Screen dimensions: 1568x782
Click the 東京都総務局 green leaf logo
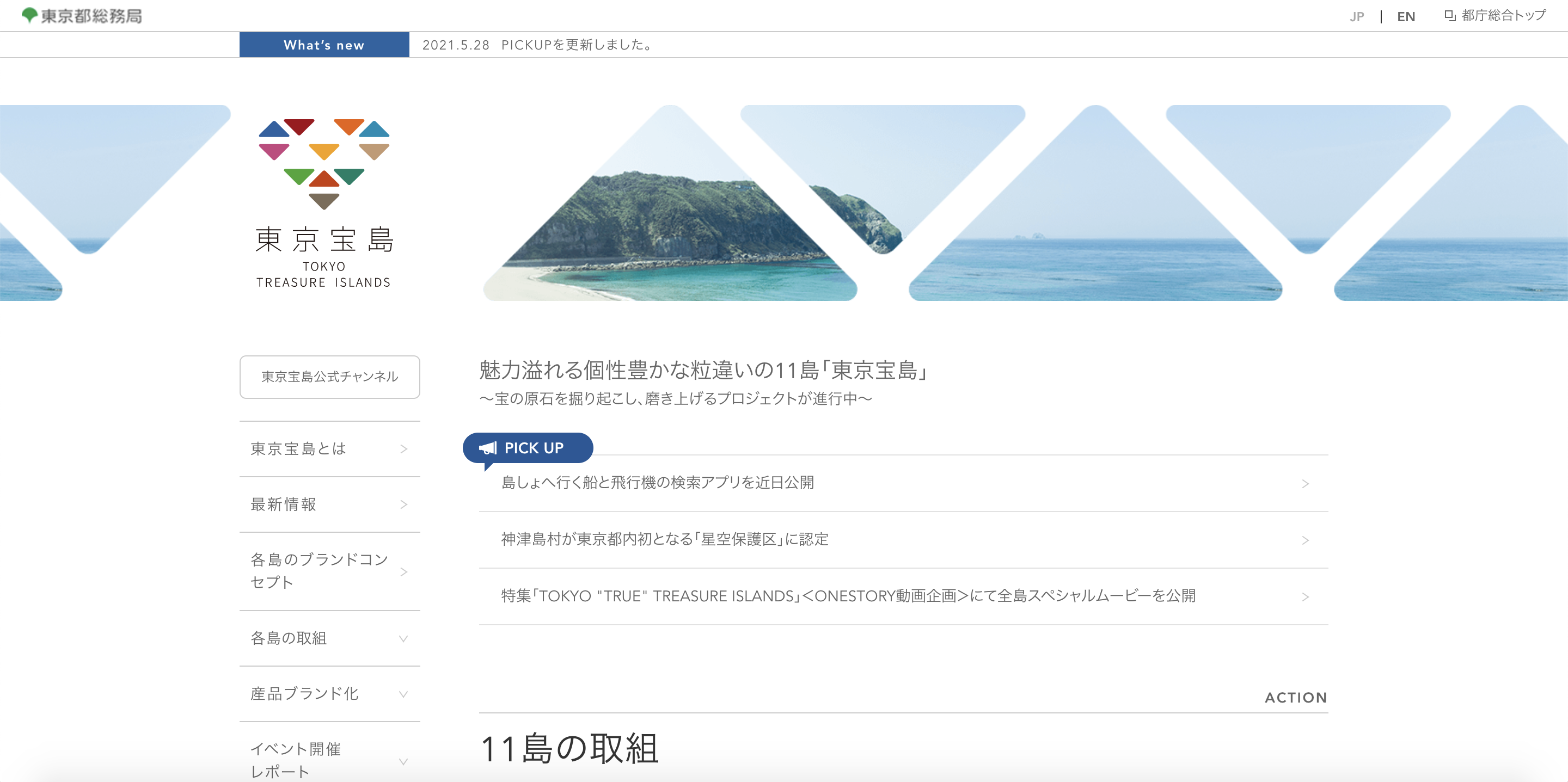click(x=29, y=15)
